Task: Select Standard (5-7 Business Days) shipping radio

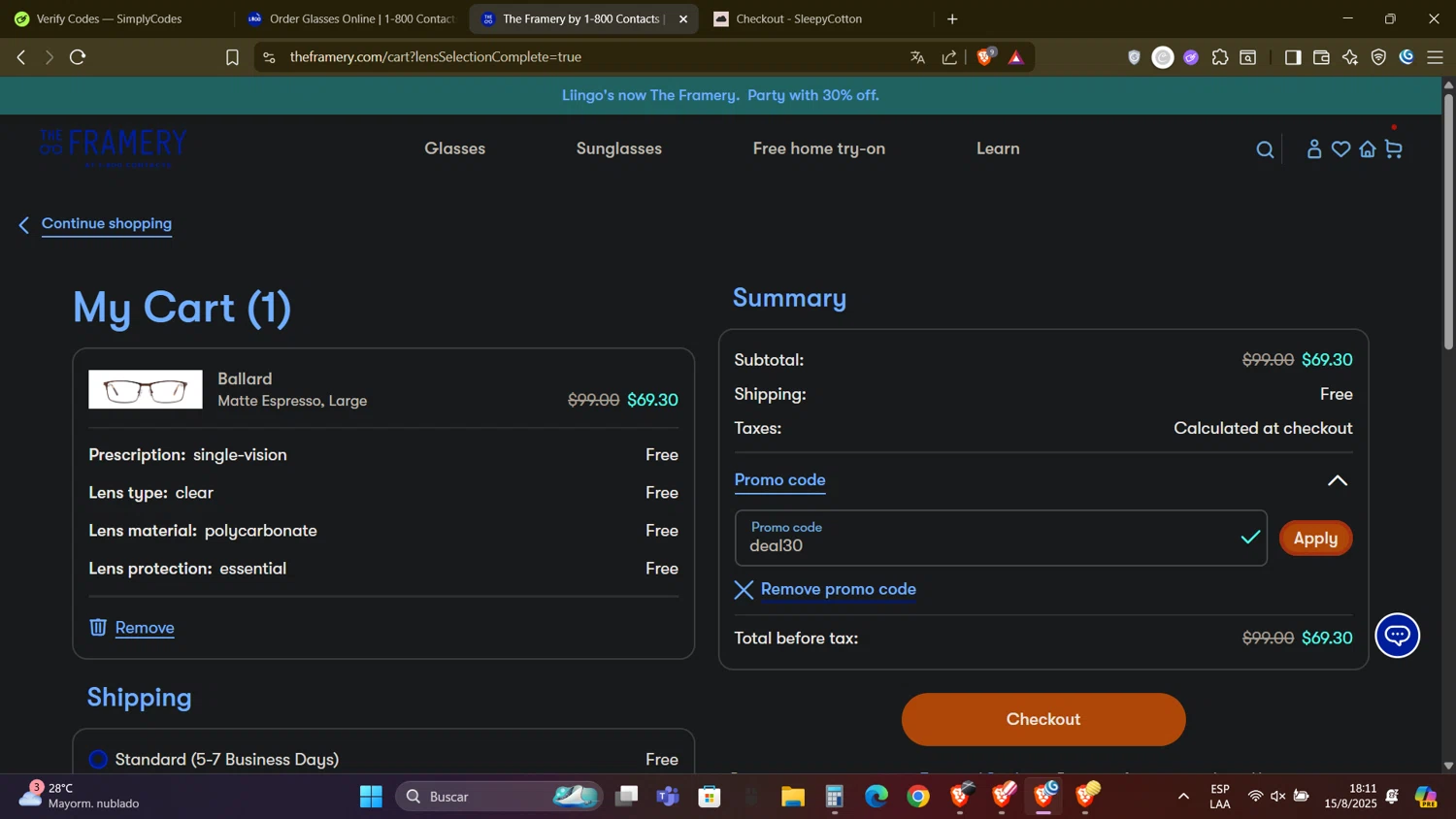Action: [98, 759]
